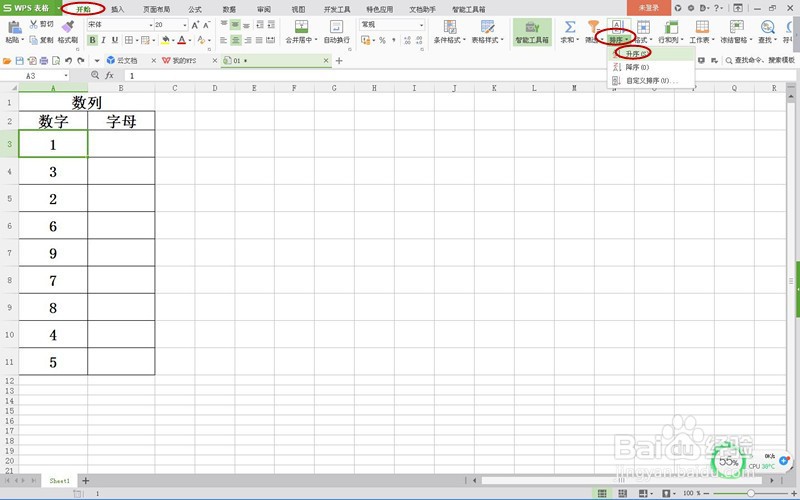Open the borders dropdown arrow
Image resolution: width=800 pixels, height=500 pixels.
click(137, 40)
